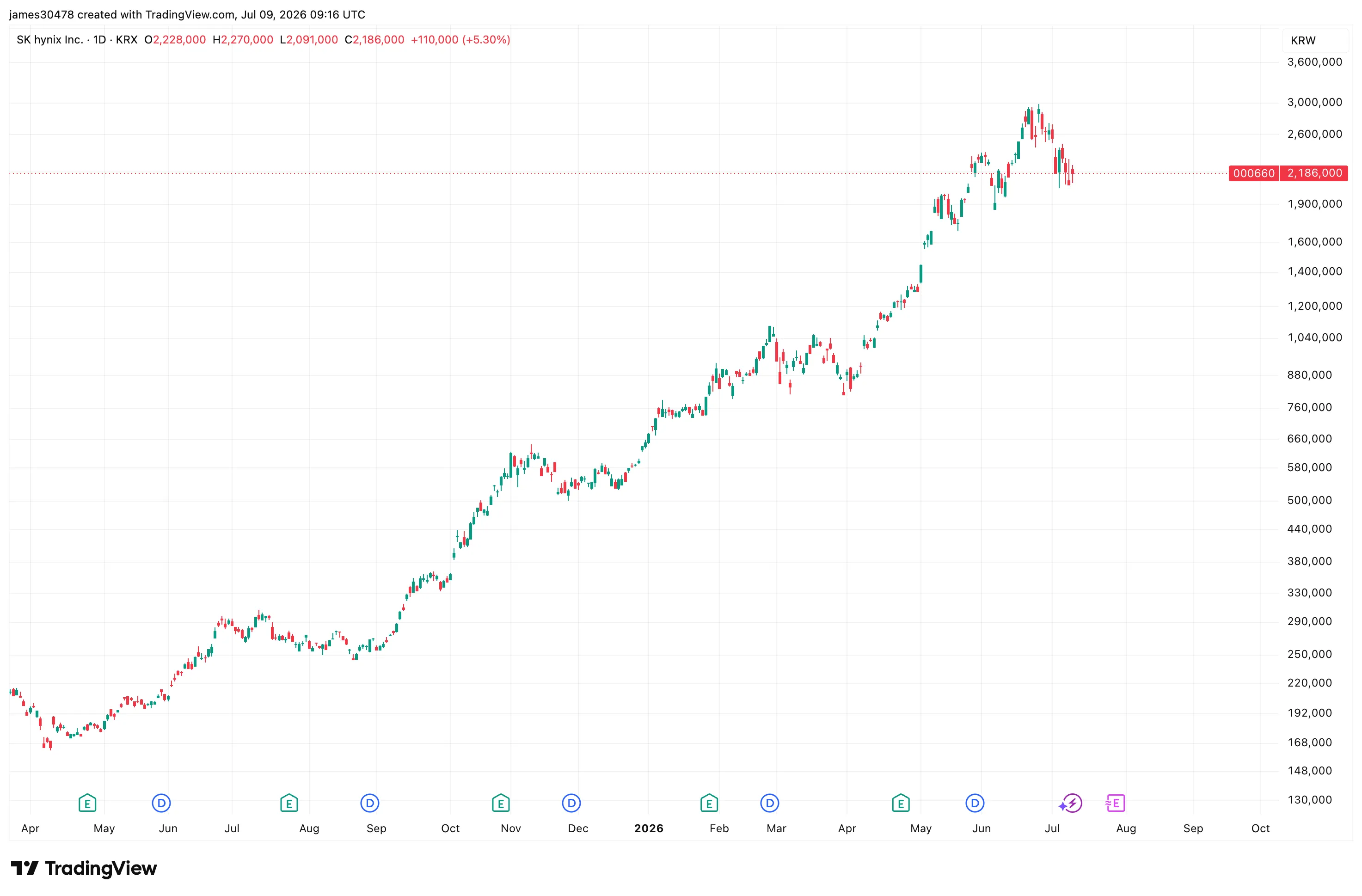Click the 330,000 price axis label
This screenshot has height=896, width=1362.
click(x=1309, y=593)
